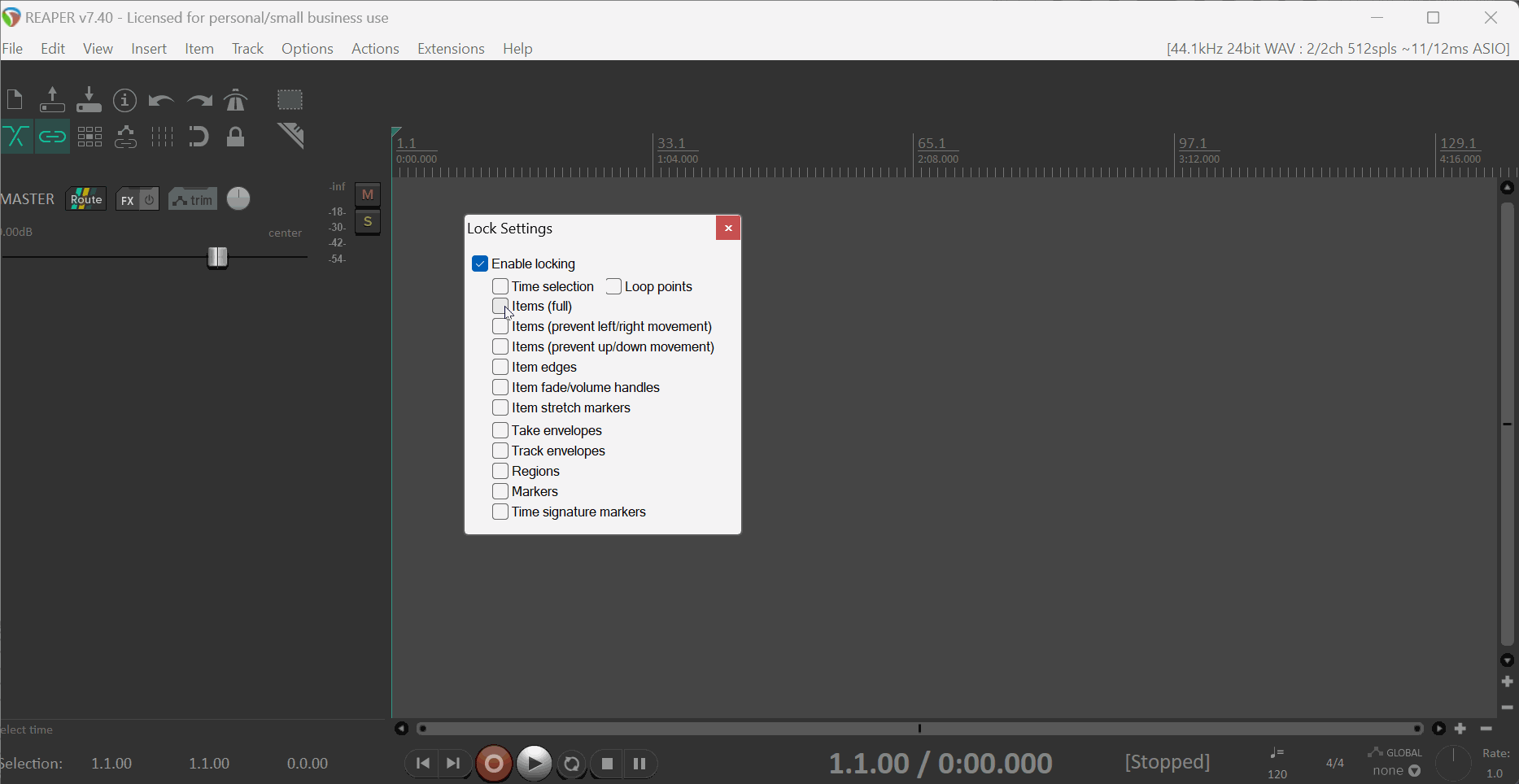Click the Record button

[x=493, y=764]
